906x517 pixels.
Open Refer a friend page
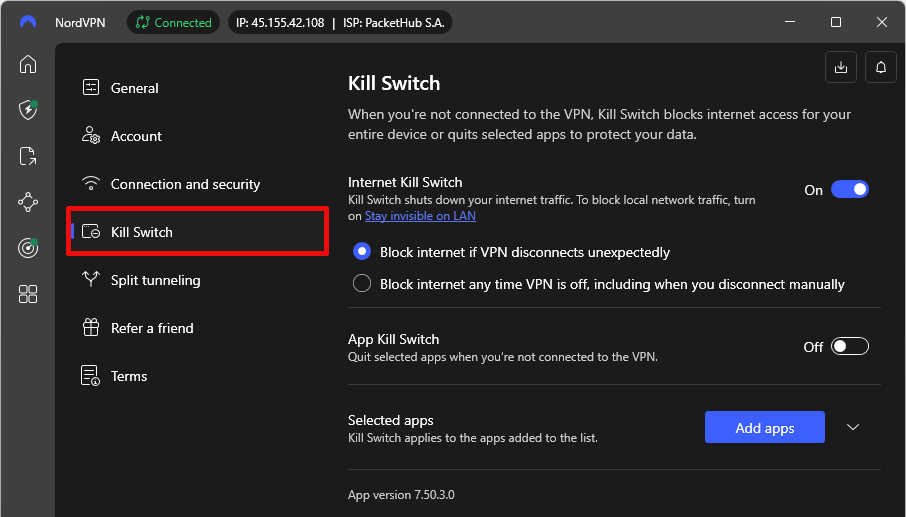pos(198,328)
